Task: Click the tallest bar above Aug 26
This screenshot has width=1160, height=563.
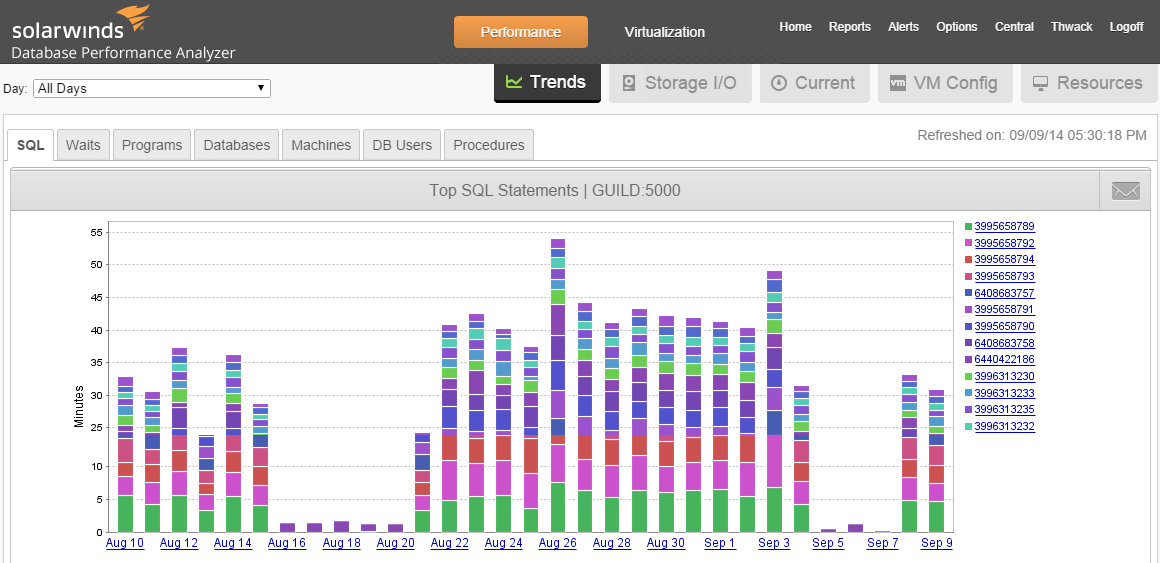Action: pos(558,385)
